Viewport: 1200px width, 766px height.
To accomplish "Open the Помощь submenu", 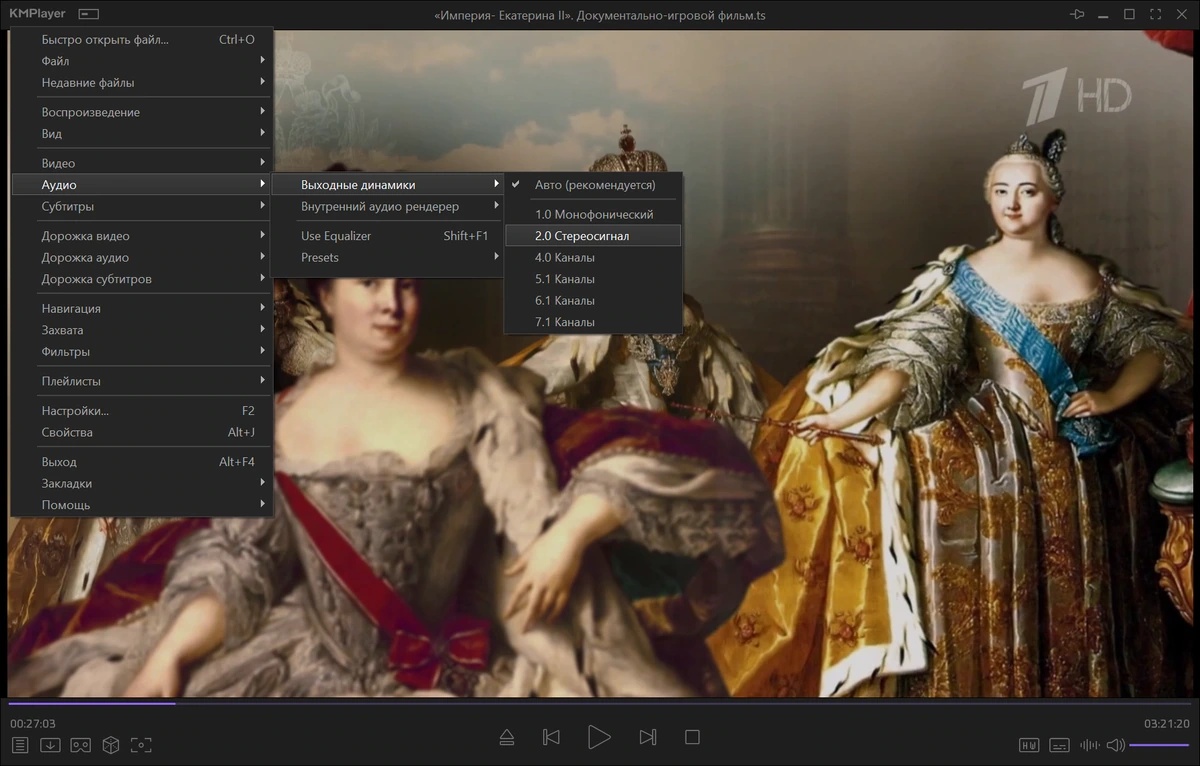I will coord(141,505).
